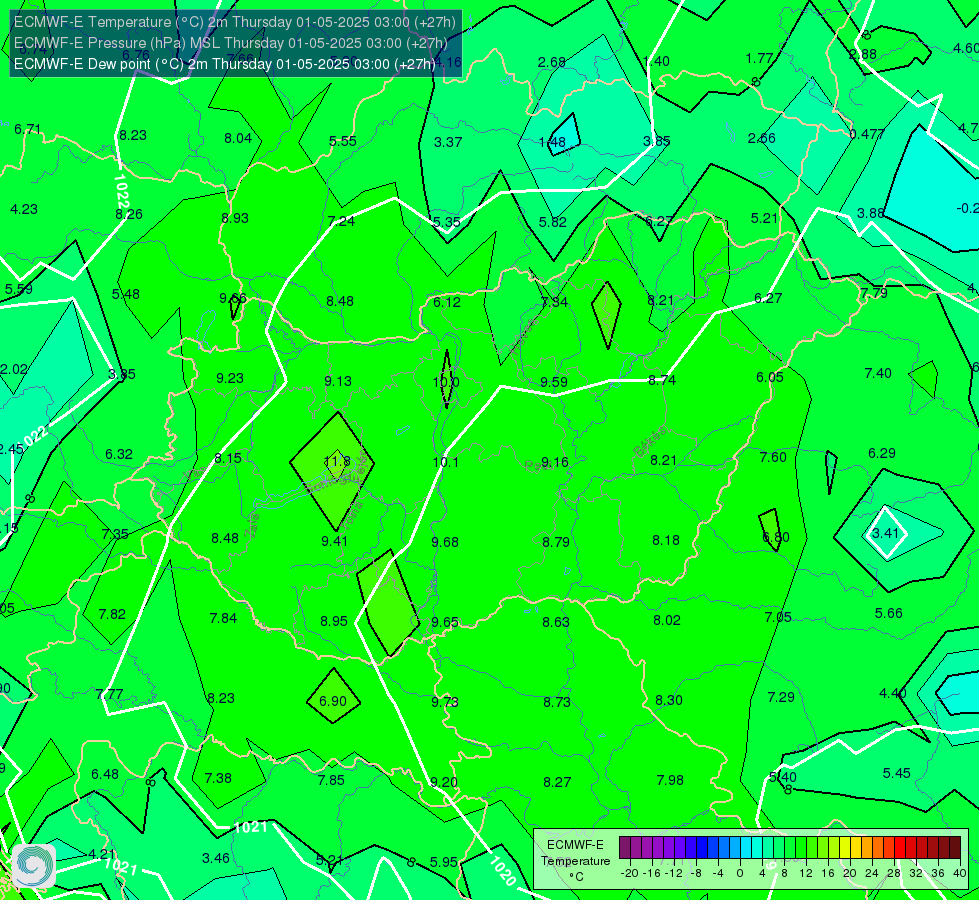Click the 8.73 grid value
The height and width of the screenshot is (900, 979).
[x=557, y=702]
